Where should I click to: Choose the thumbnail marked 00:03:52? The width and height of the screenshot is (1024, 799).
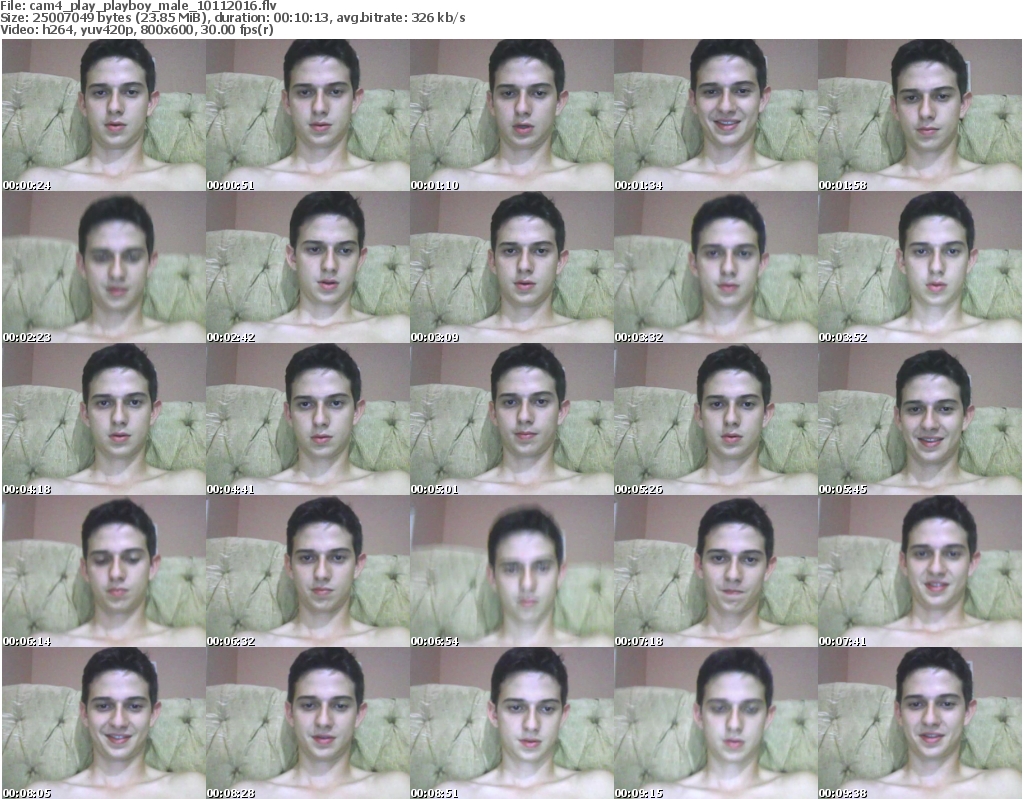coord(920,267)
